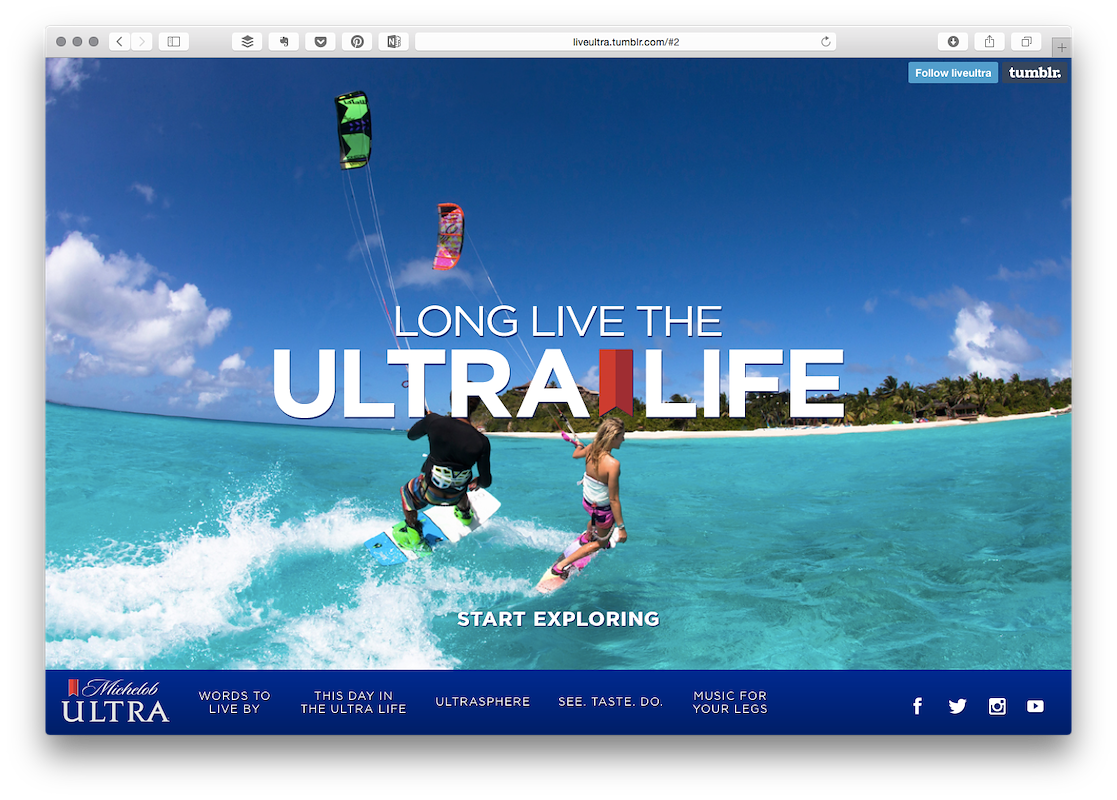Open the tumblr logo link

click(1034, 73)
